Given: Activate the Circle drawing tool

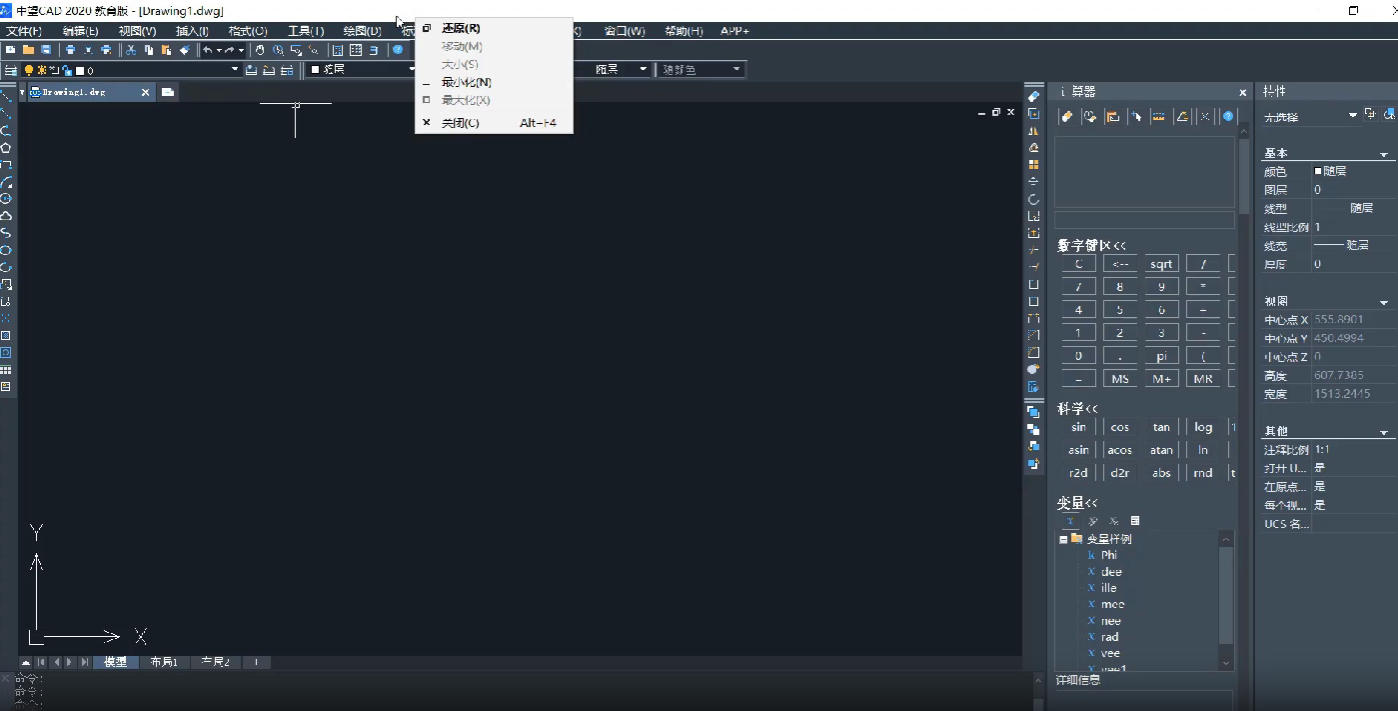Looking at the screenshot, I should point(6,199).
